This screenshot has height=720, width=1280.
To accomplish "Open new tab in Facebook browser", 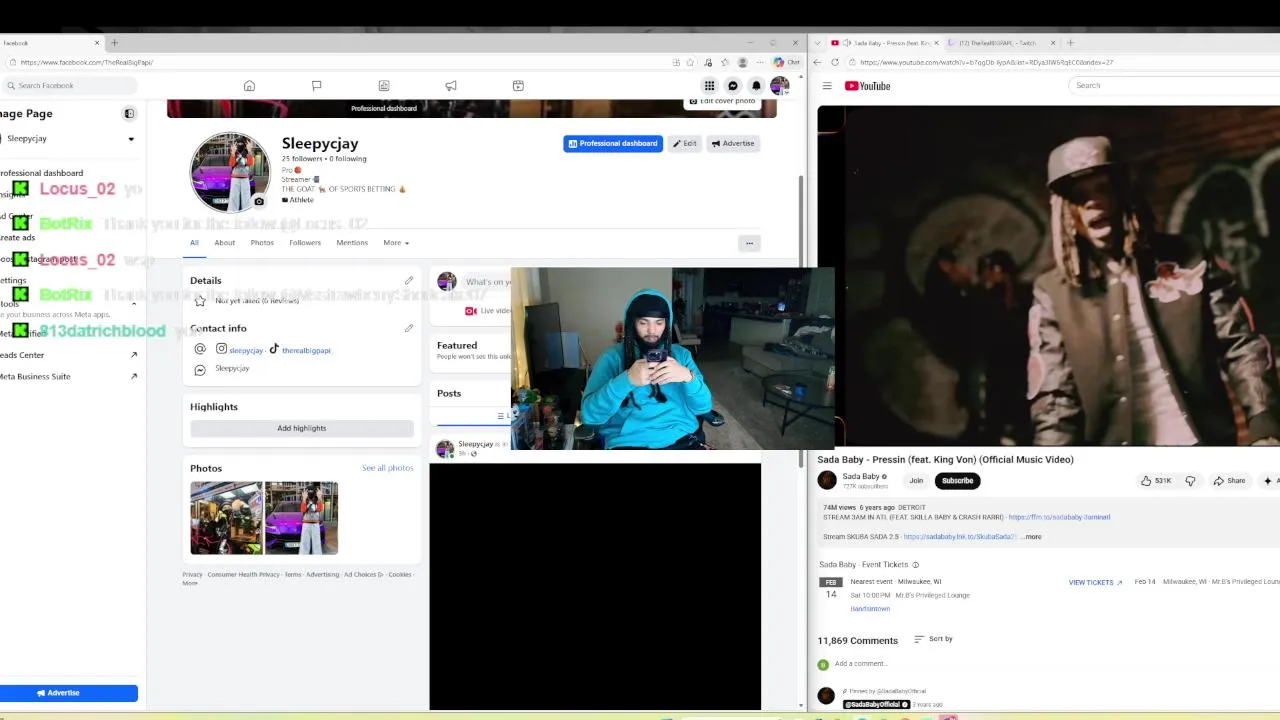I will (x=114, y=43).
